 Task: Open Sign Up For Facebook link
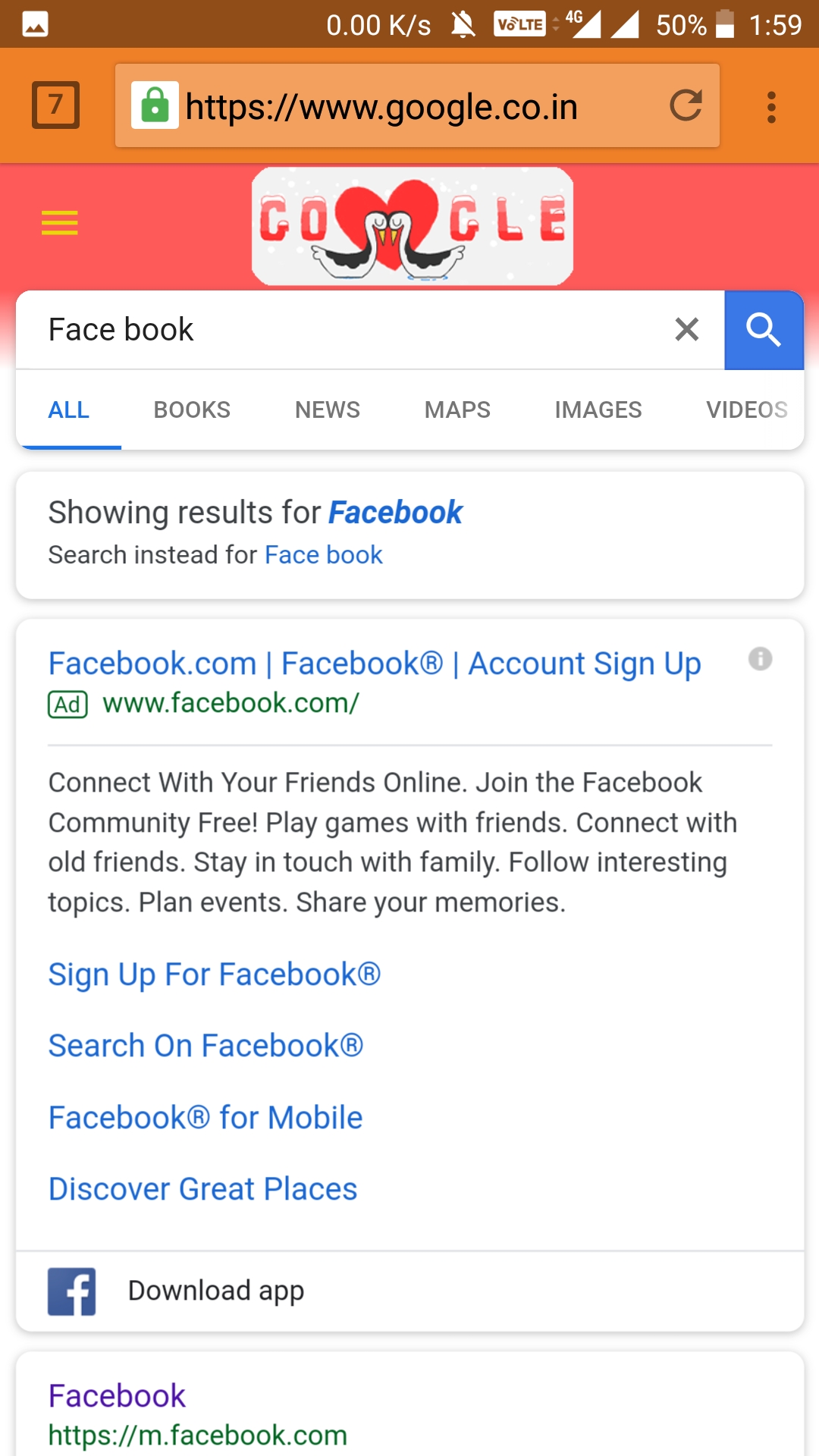pos(215,974)
